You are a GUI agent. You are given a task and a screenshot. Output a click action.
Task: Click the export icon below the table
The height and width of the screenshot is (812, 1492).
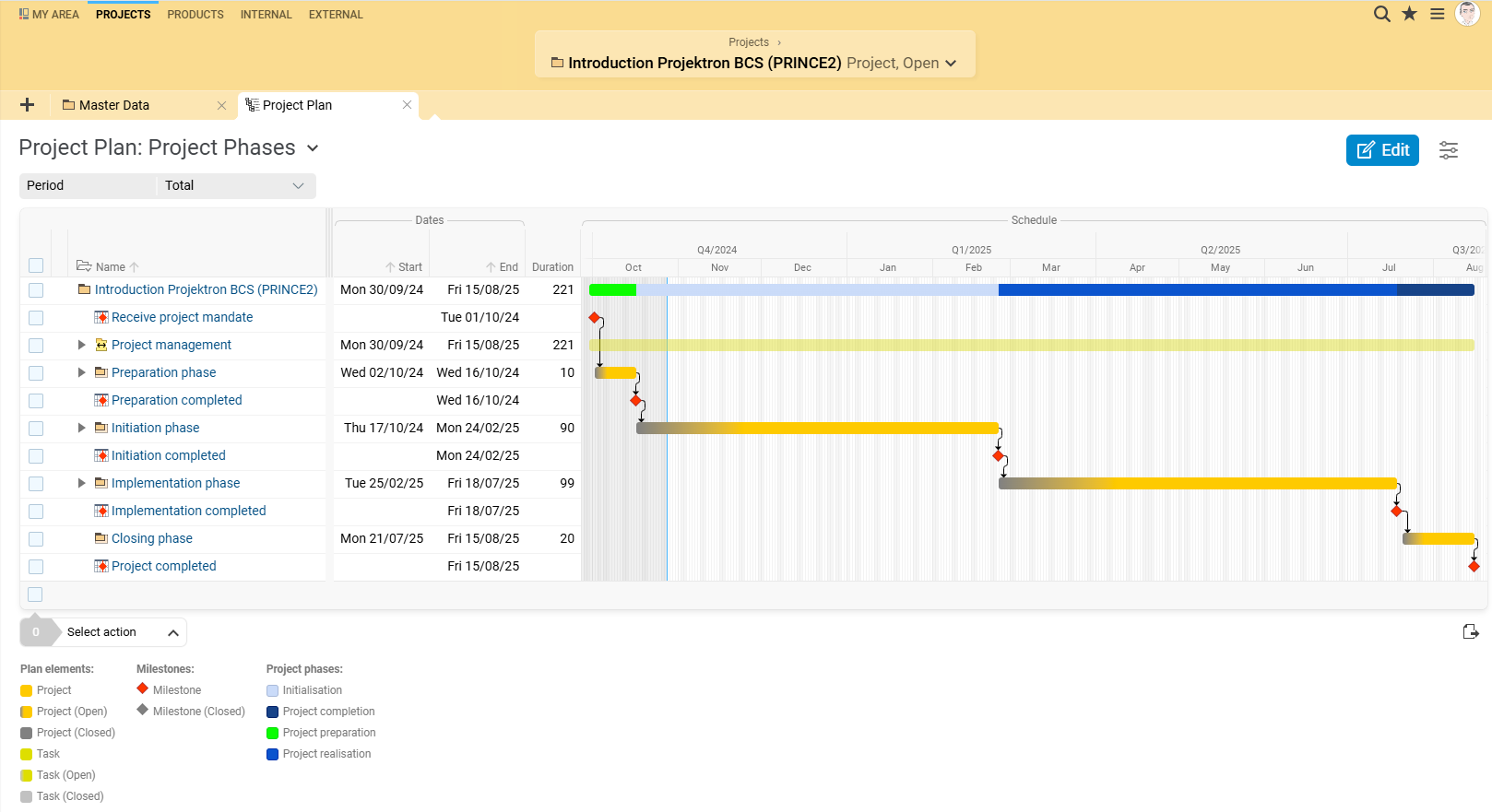coord(1471,631)
